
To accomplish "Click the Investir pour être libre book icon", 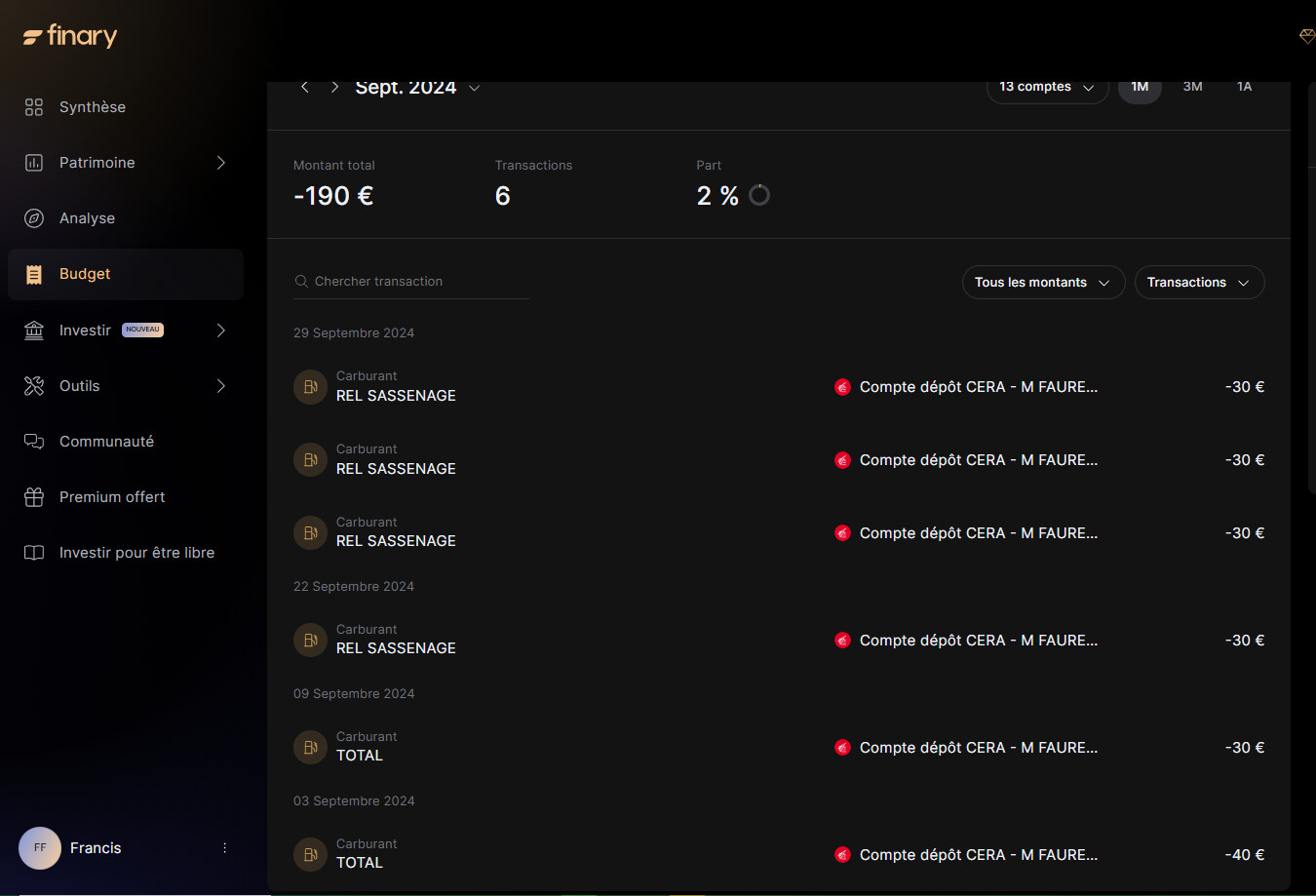I will click(34, 553).
